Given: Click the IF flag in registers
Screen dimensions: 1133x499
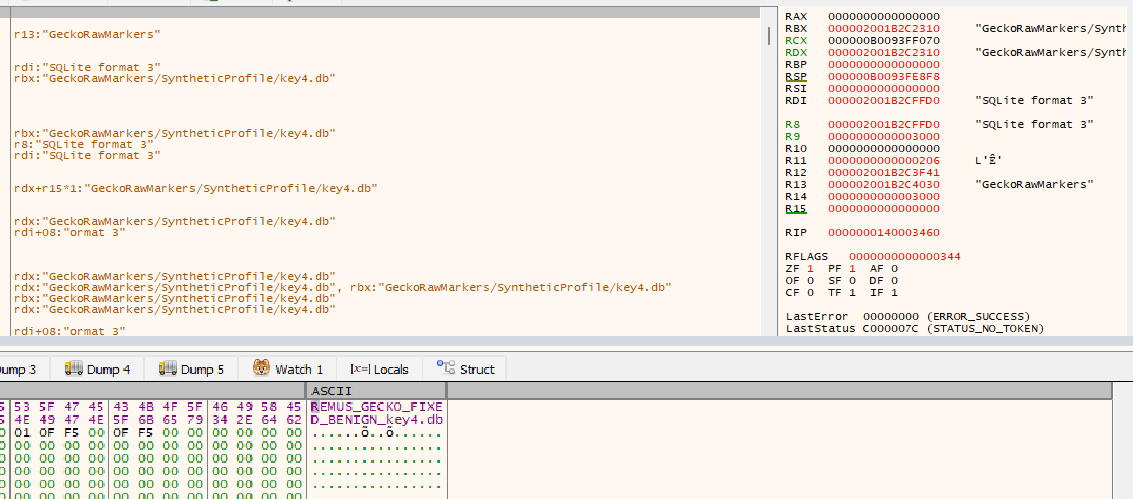Looking at the screenshot, I should pyautogui.click(x=884, y=292).
